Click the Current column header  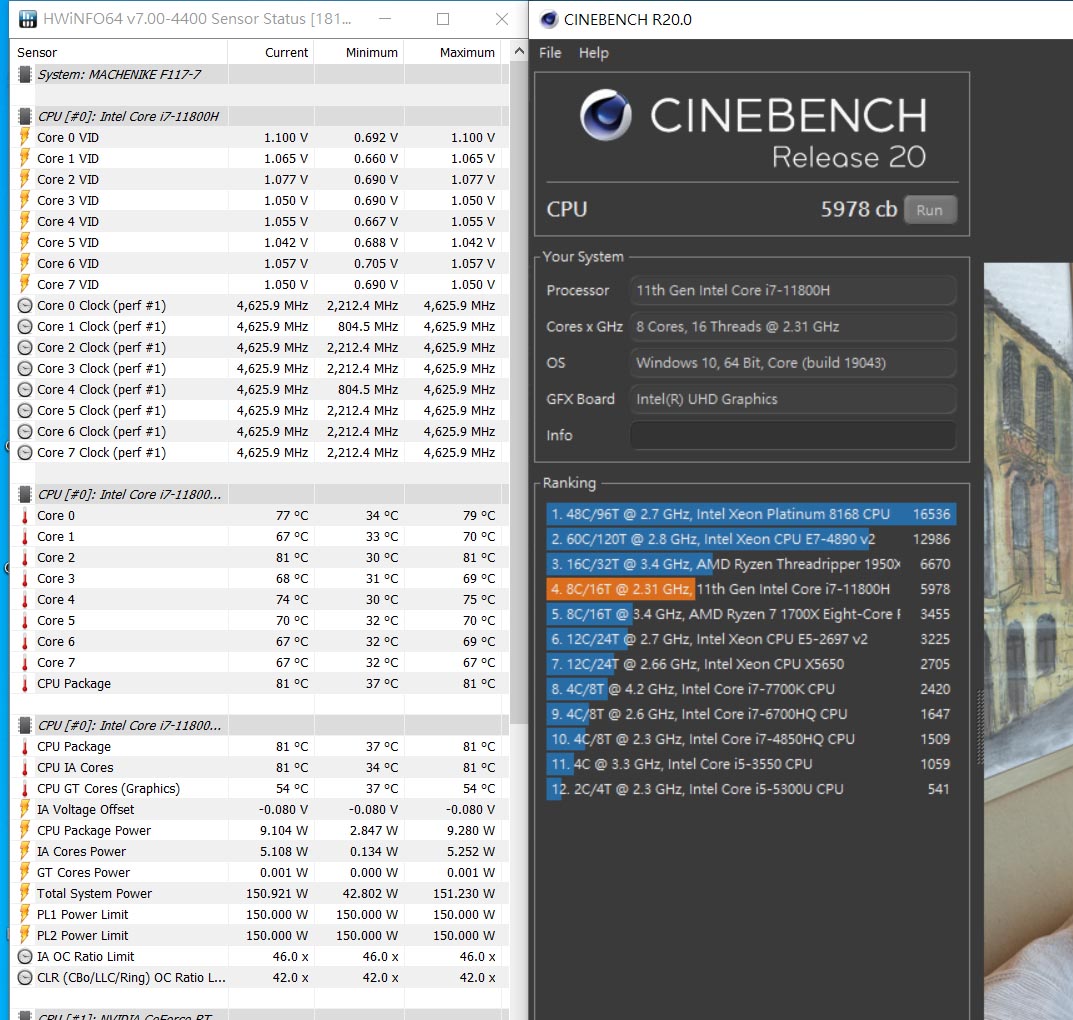coord(286,53)
